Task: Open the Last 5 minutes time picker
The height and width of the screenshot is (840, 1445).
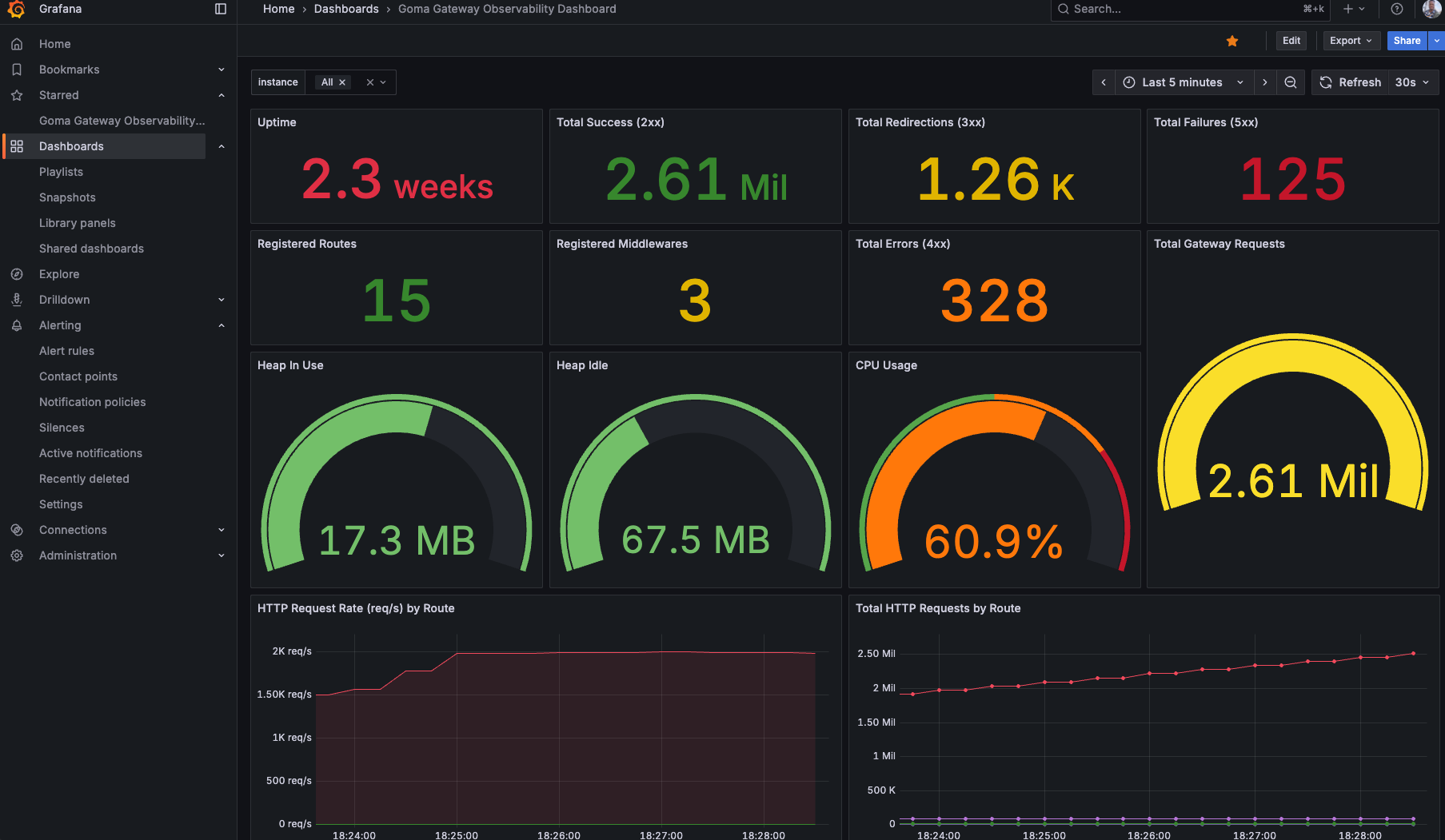Action: click(1184, 82)
